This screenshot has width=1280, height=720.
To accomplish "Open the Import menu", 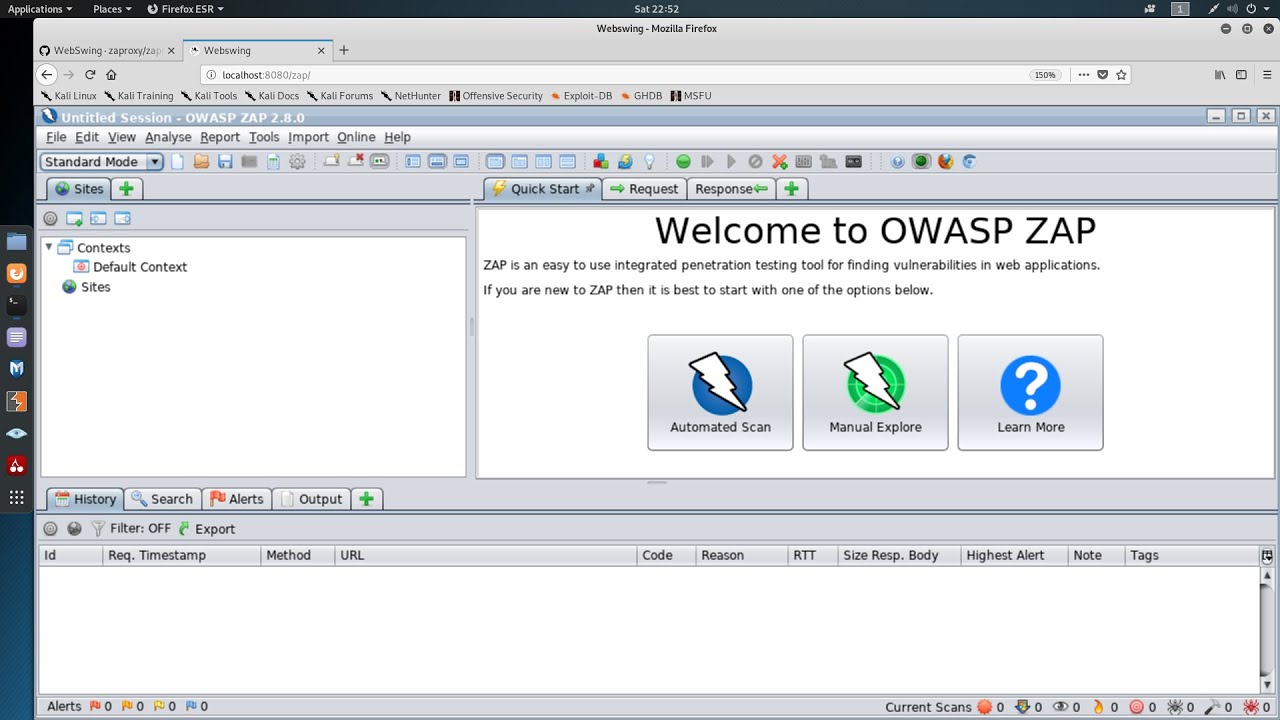I will pyautogui.click(x=308, y=137).
